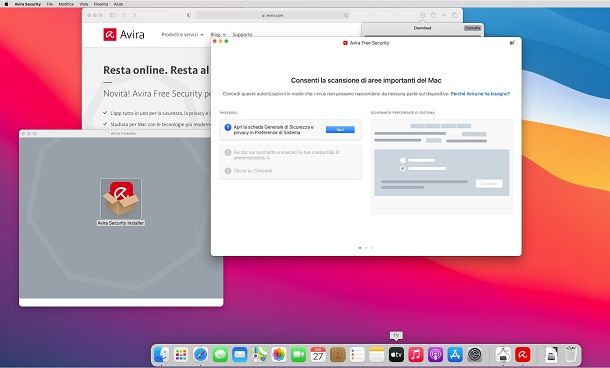Screen dimensions: 610x368
Task: Go back in Safari
Action: pos(124,15)
